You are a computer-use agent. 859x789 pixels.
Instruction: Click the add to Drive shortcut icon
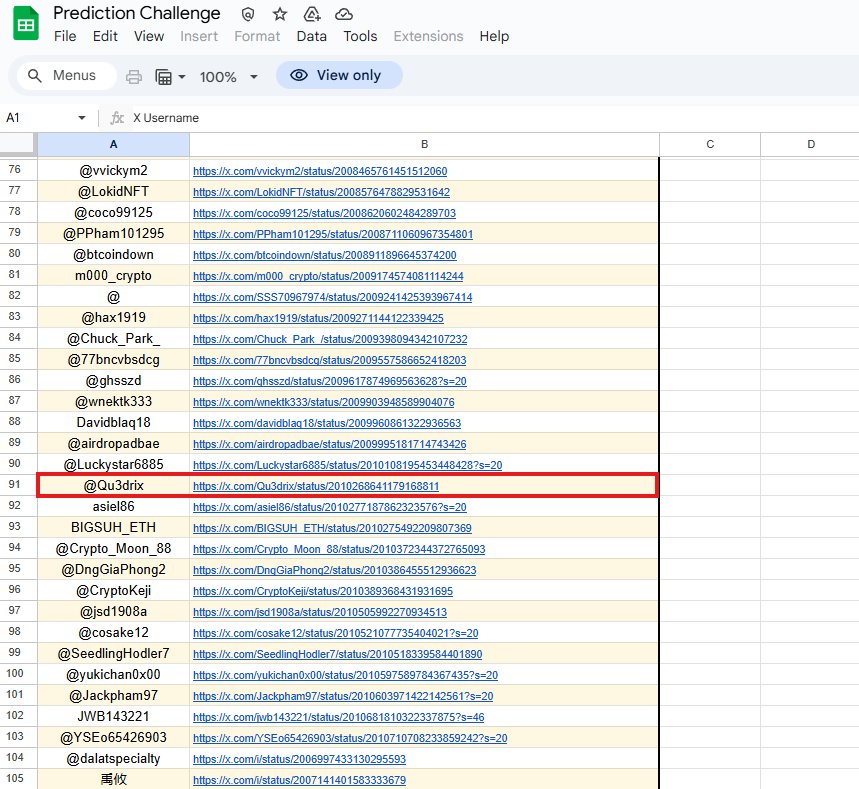click(311, 14)
